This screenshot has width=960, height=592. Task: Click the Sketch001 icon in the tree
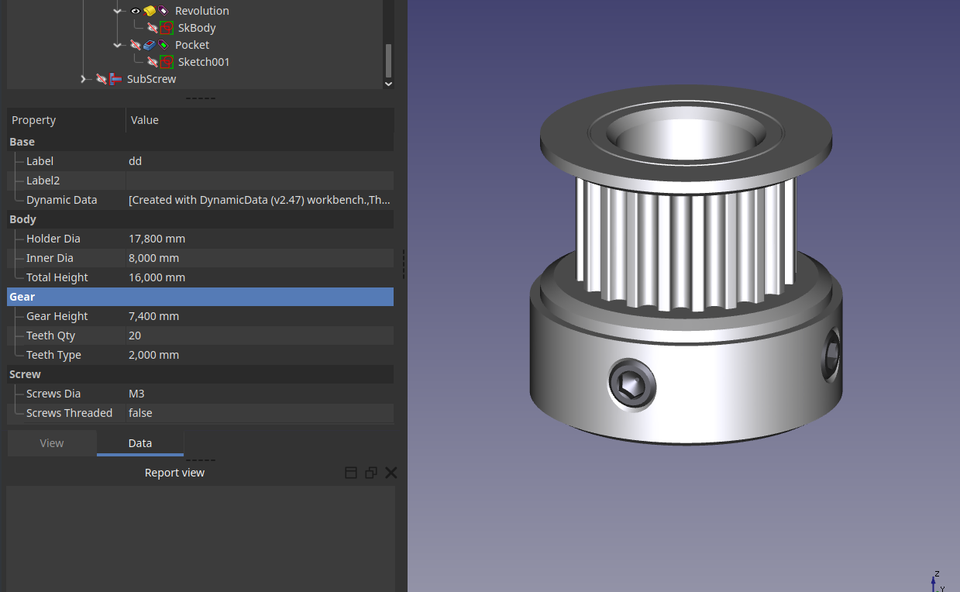tap(166, 61)
